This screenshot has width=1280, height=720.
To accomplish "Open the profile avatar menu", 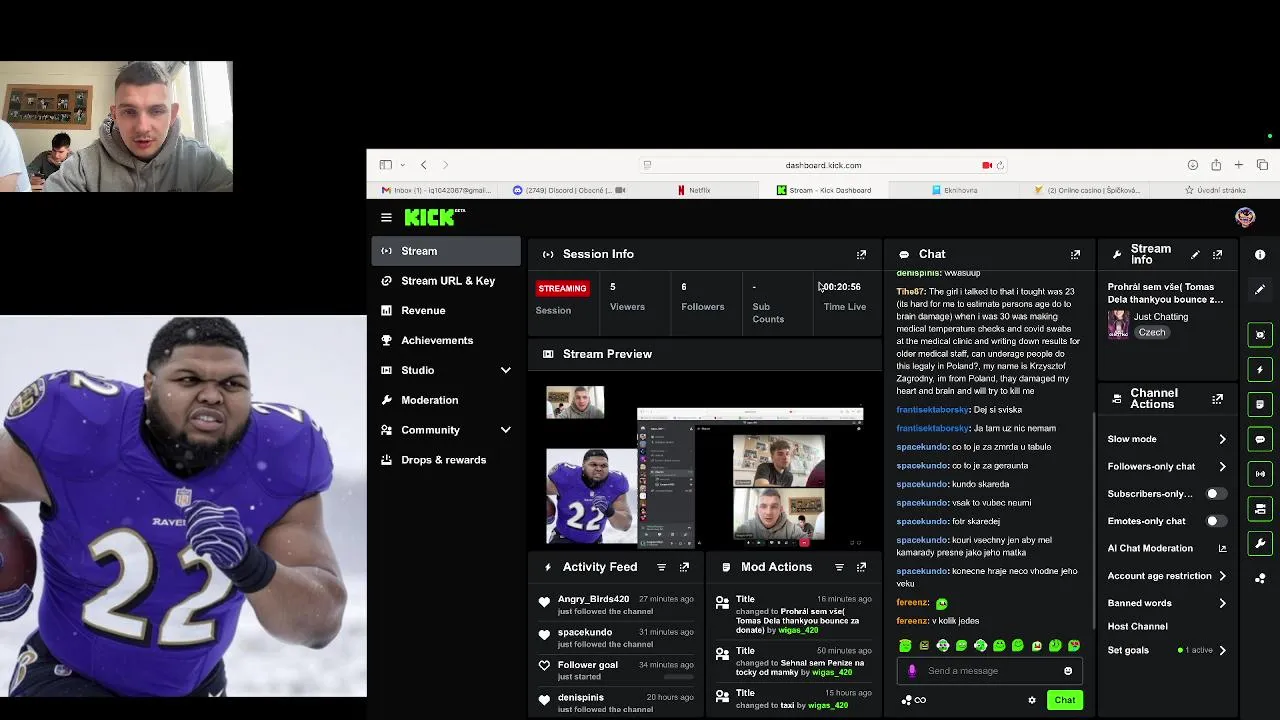I will coord(1245,217).
